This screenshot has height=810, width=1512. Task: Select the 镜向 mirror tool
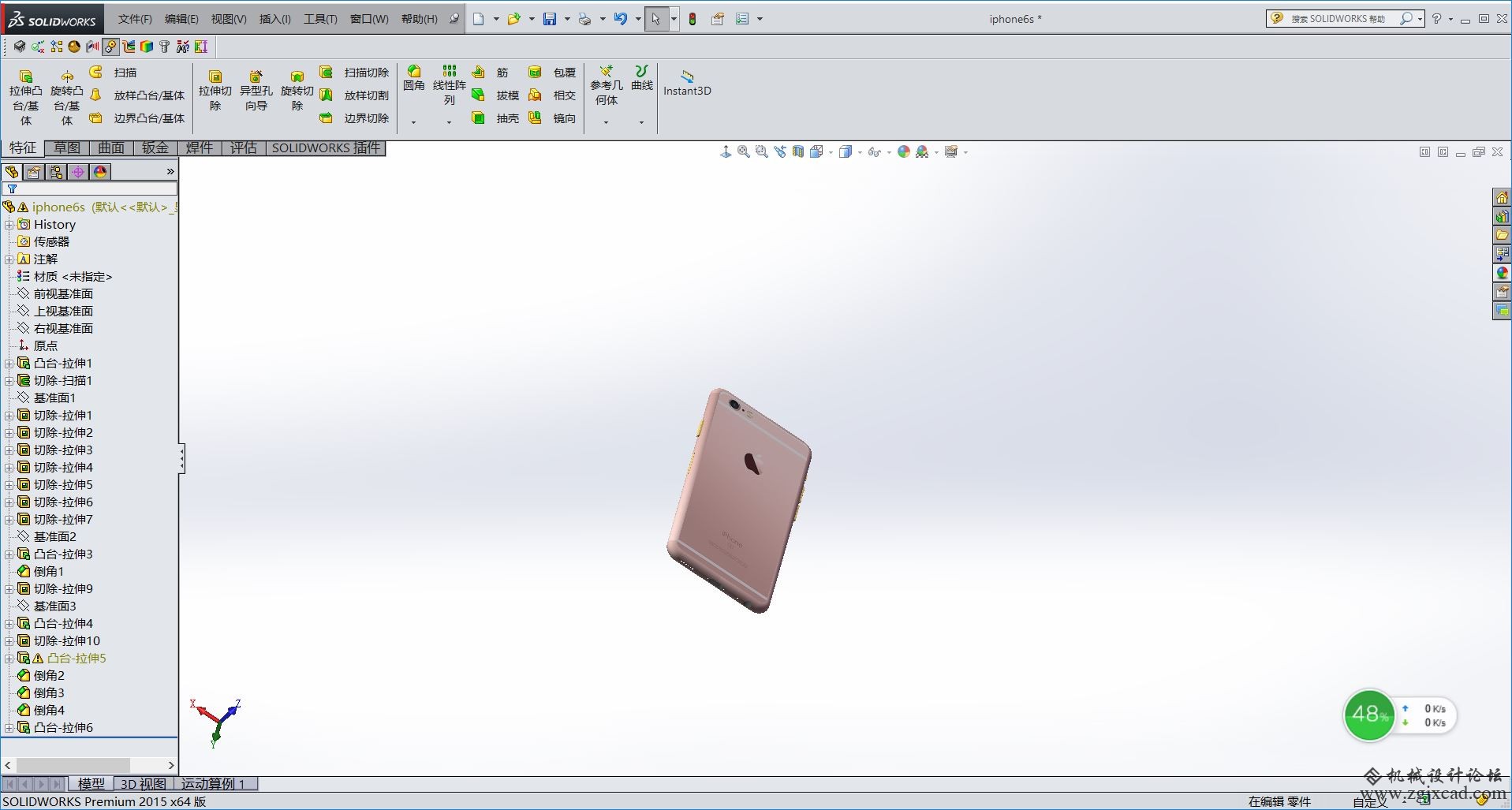[552, 118]
